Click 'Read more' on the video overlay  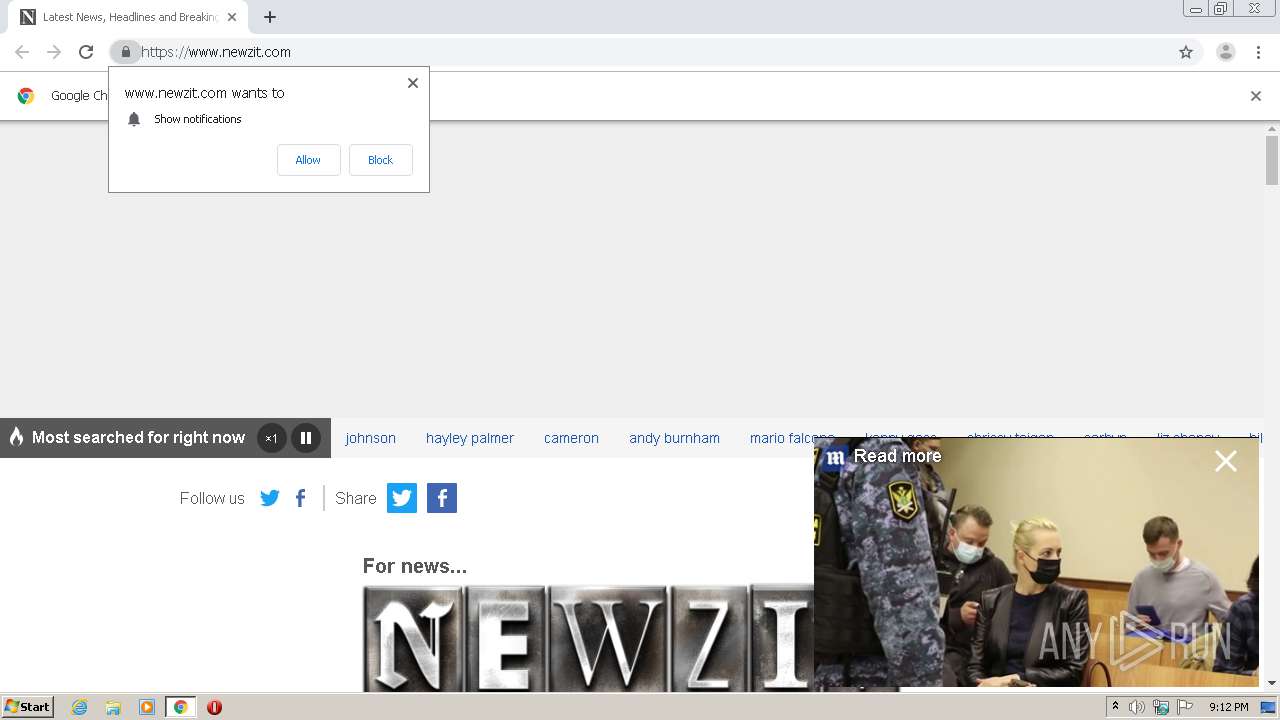point(897,456)
